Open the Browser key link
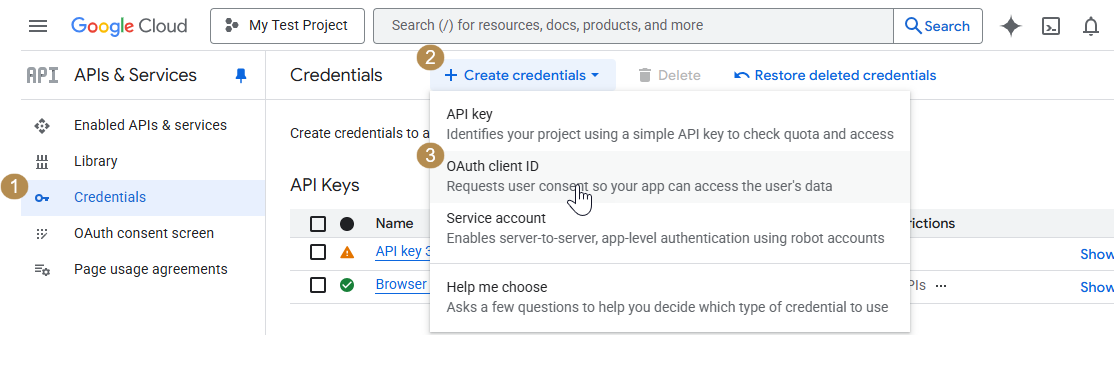The image size is (1114, 373). 401,285
